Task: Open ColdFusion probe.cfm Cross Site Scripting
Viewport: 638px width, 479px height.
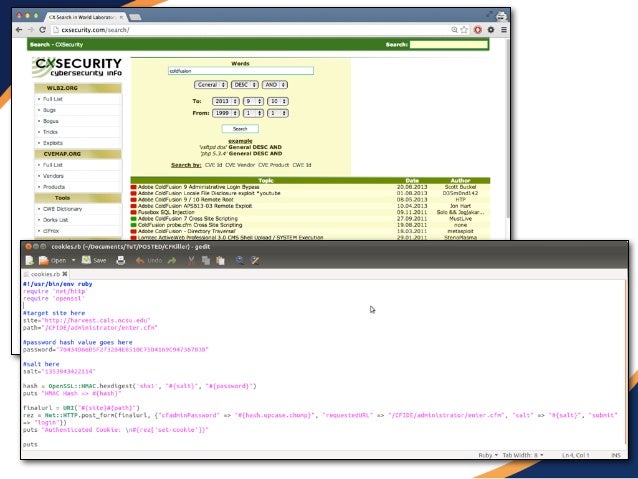Action: pyautogui.click(x=190, y=225)
